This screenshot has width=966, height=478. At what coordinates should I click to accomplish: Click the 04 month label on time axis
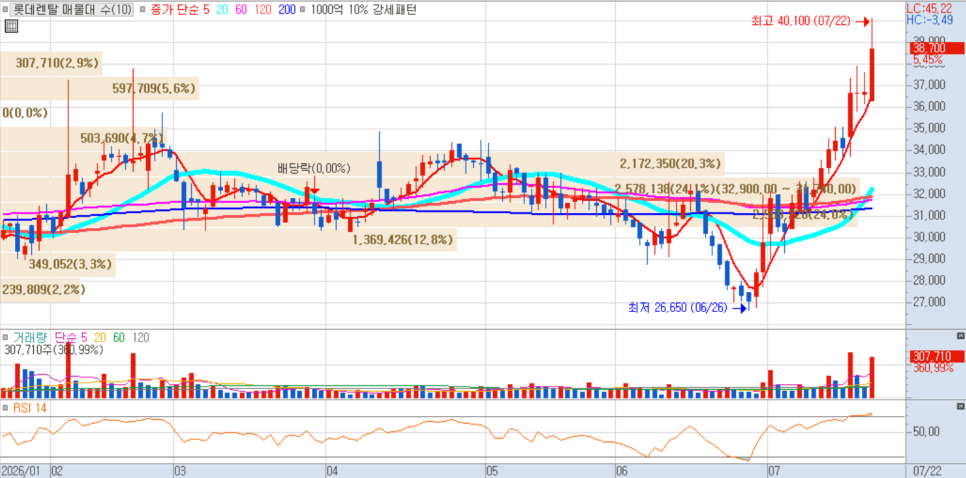[334, 471]
